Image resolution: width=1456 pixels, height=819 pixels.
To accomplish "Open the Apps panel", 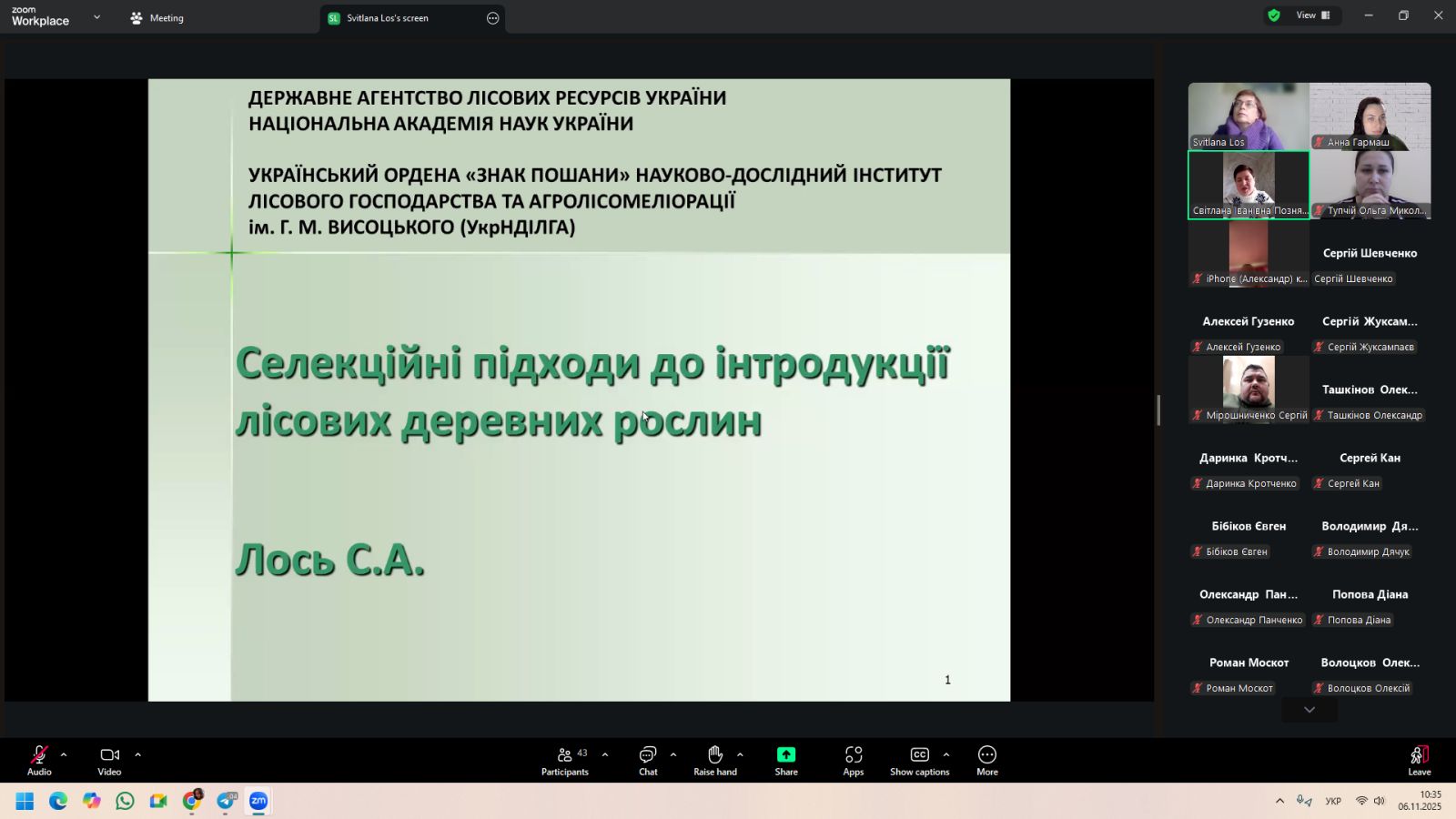I will (x=853, y=761).
